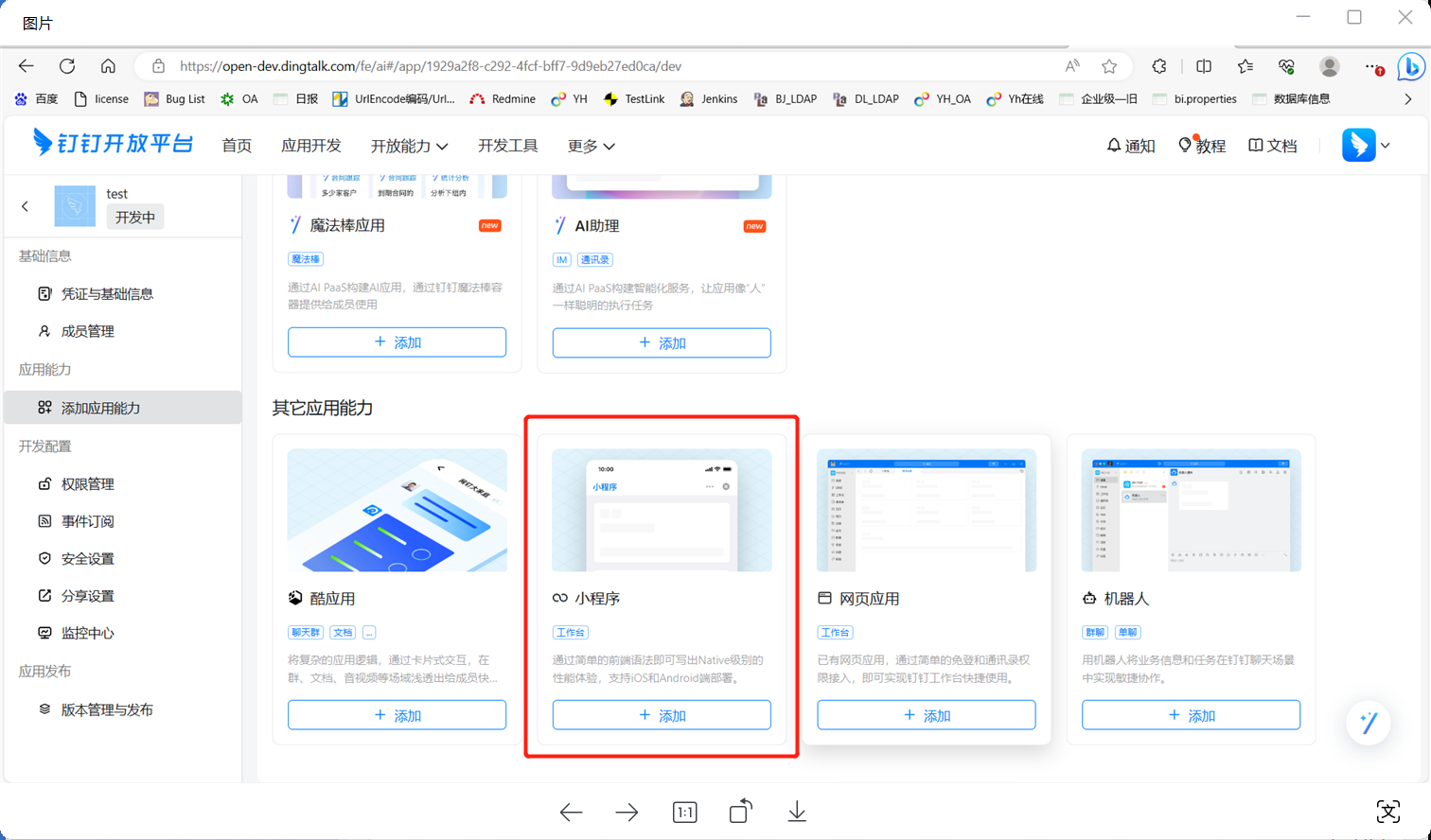
Task: Rotate the image in the viewer
Action: click(741, 811)
